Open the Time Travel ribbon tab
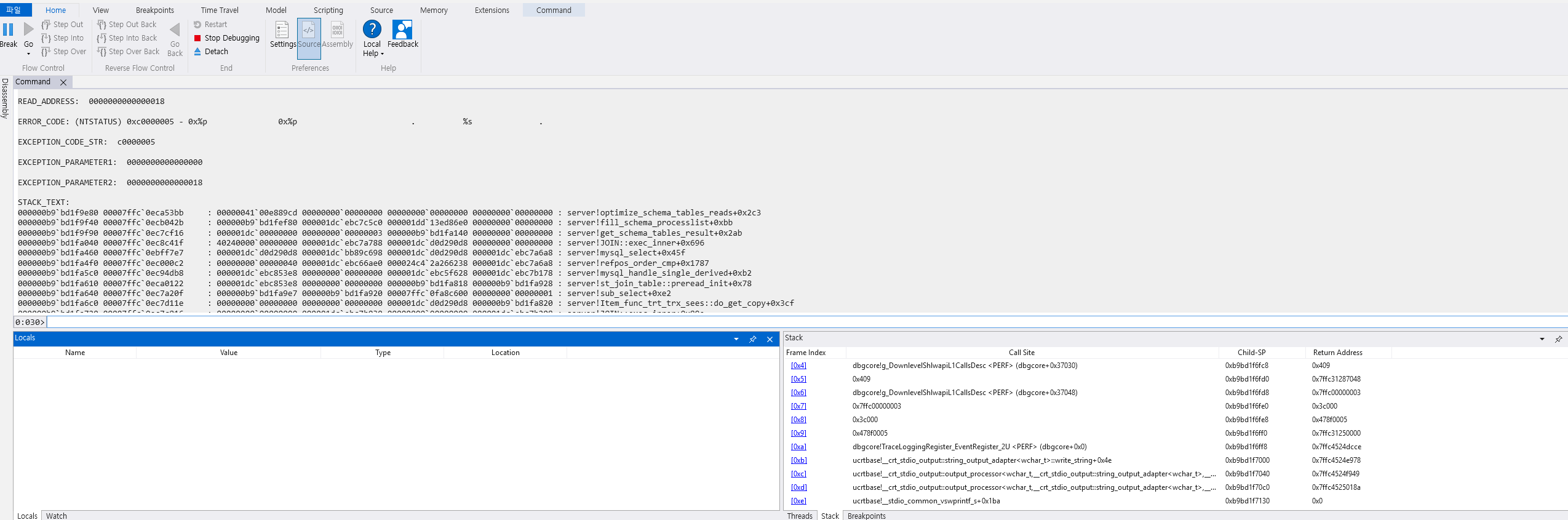This screenshot has width=1568, height=520. 220,10
